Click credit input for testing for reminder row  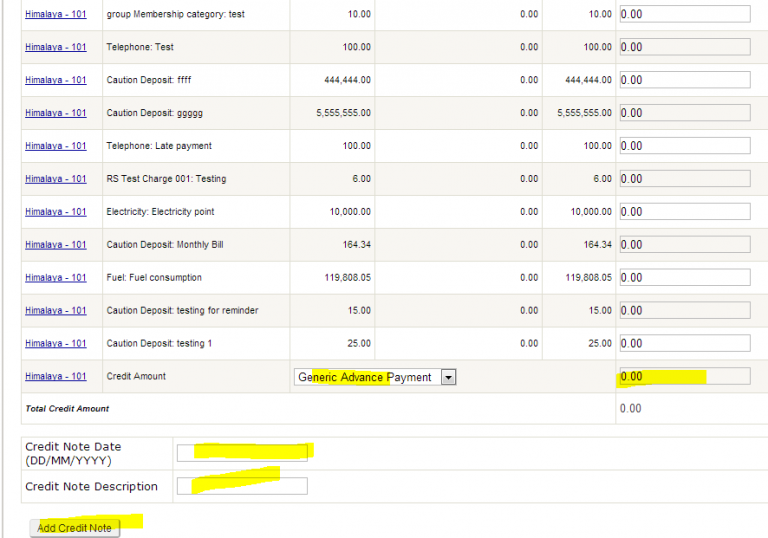click(x=685, y=310)
